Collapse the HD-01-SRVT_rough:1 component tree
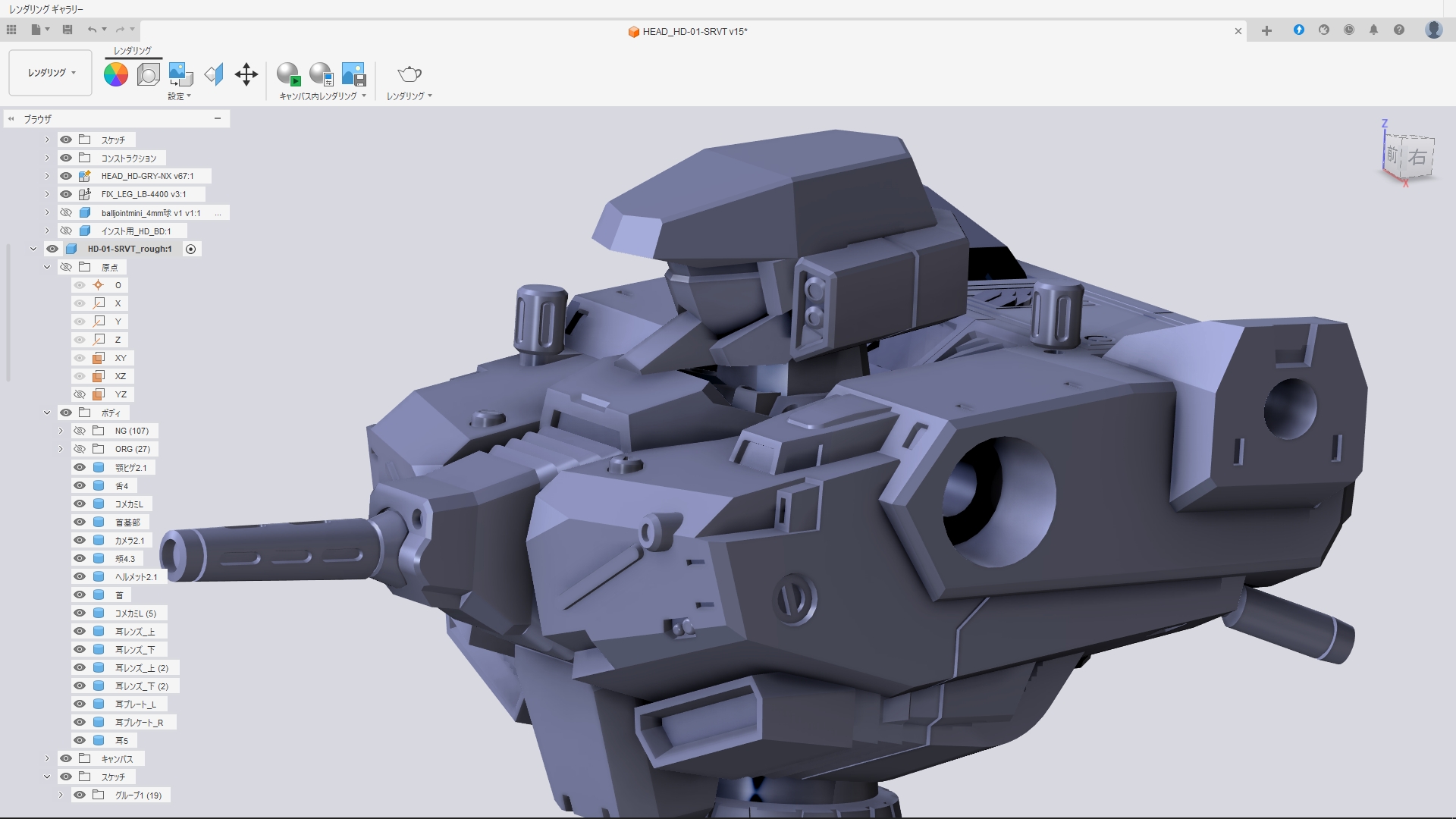This screenshot has width=1456, height=819. pyautogui.click(x=33, y=249)
